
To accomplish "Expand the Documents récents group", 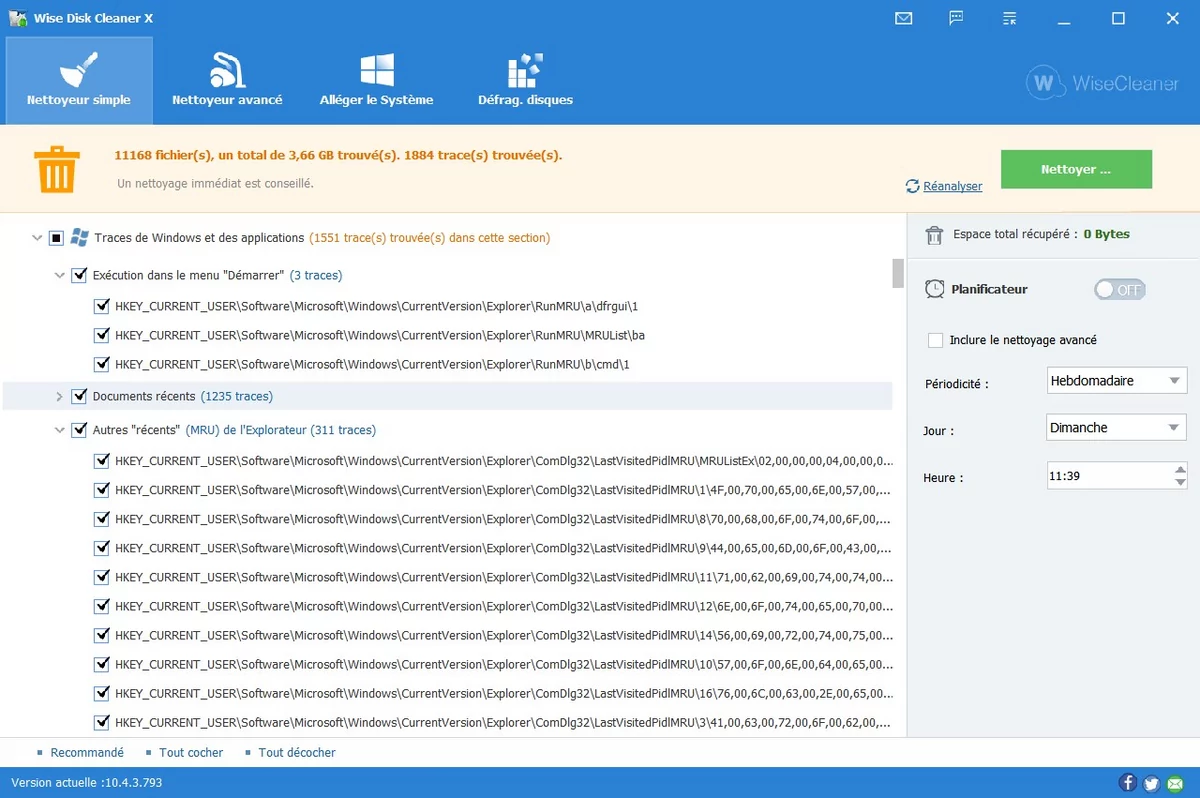I will (60, 397).
